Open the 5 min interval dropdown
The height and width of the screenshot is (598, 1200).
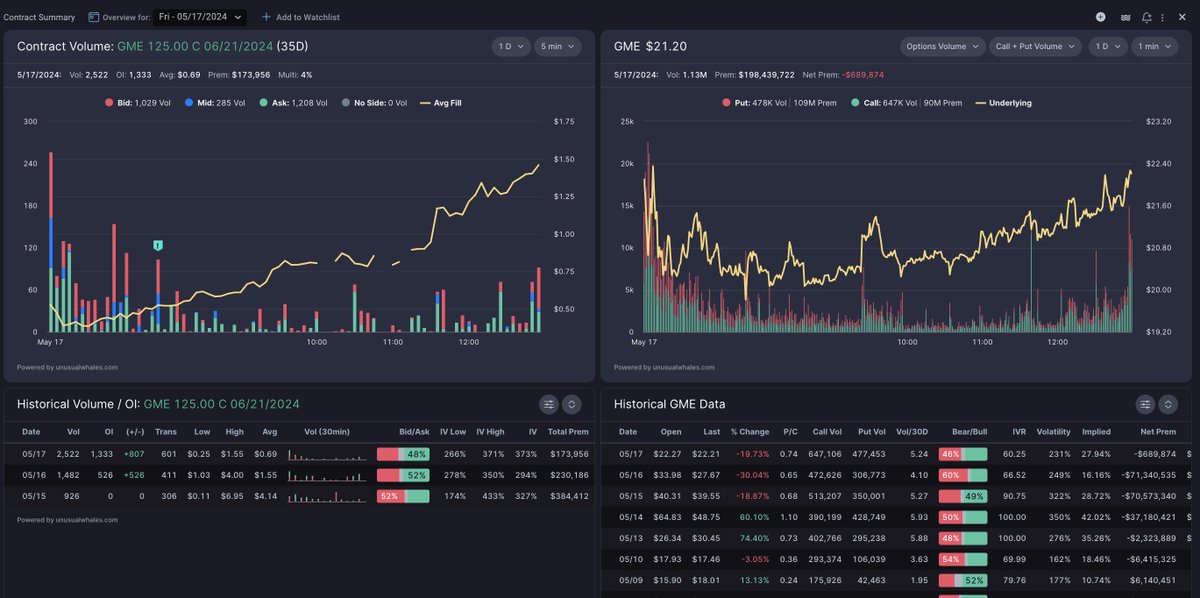click(557, 46)
